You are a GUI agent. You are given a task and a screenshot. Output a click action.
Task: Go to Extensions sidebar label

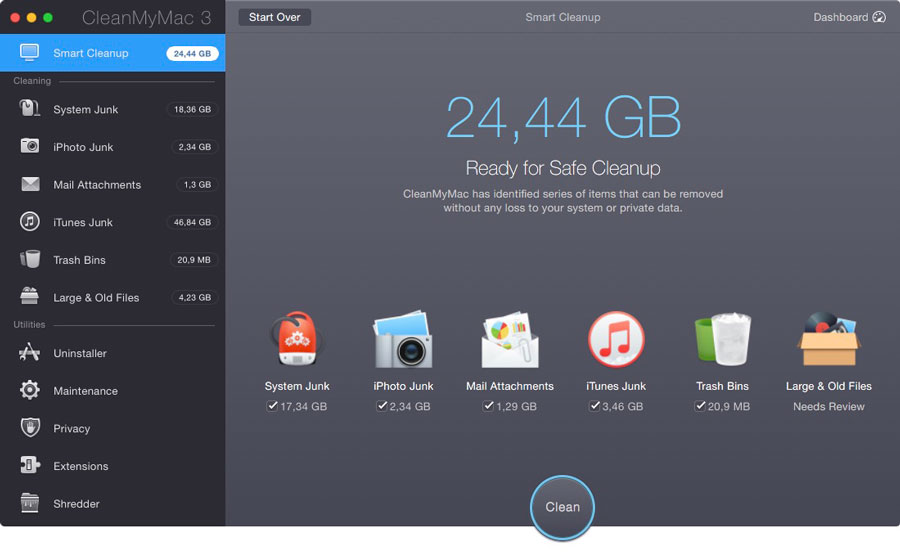coord(80,466)
